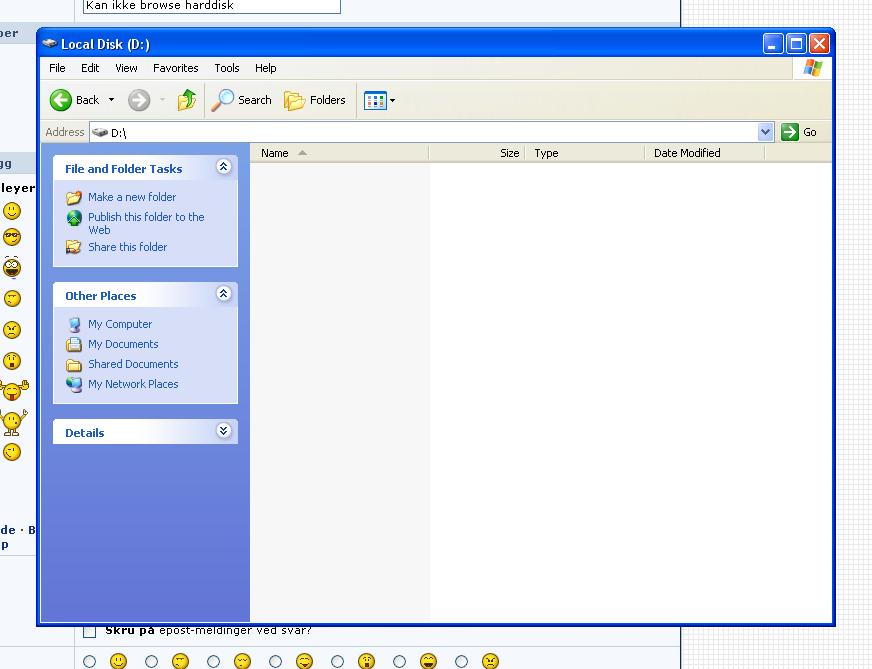Image resolution: width=872 pixels, height=669 pixels.
Task: Select radio button for closed-eyes sleepy icon
Action: pyautogui.click(x=214, y=661)
